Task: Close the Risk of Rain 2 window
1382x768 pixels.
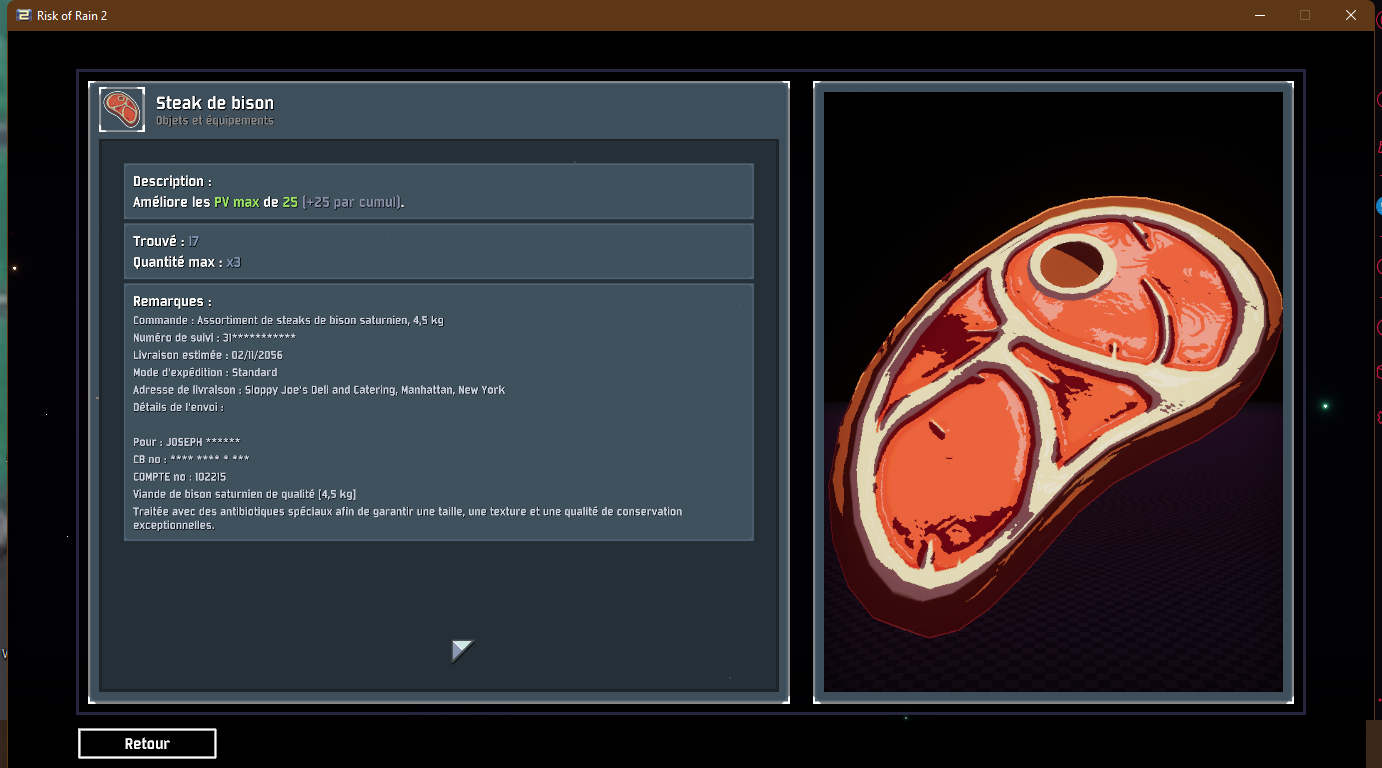Action: (1350, 15)
